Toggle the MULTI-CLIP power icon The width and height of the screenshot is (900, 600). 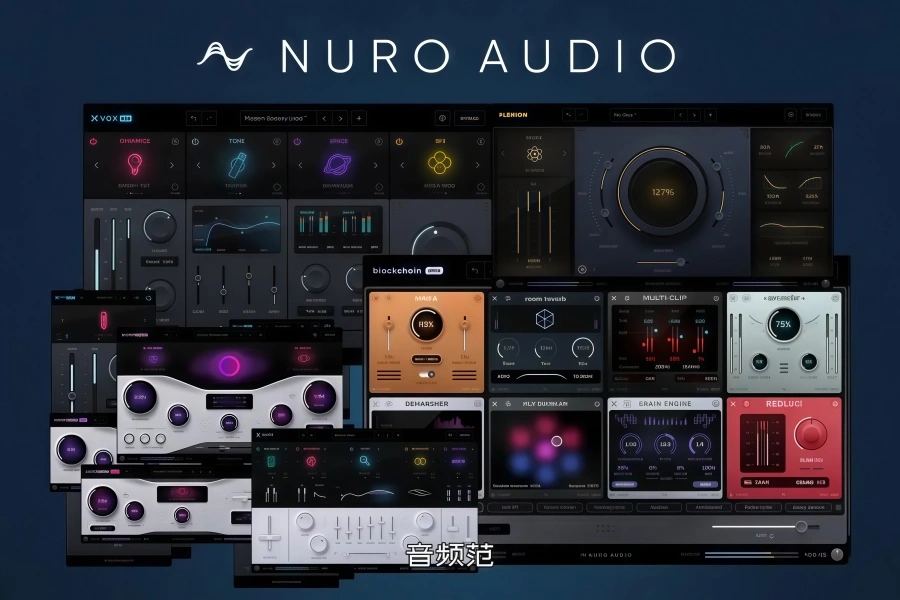(x=716, y=299)
